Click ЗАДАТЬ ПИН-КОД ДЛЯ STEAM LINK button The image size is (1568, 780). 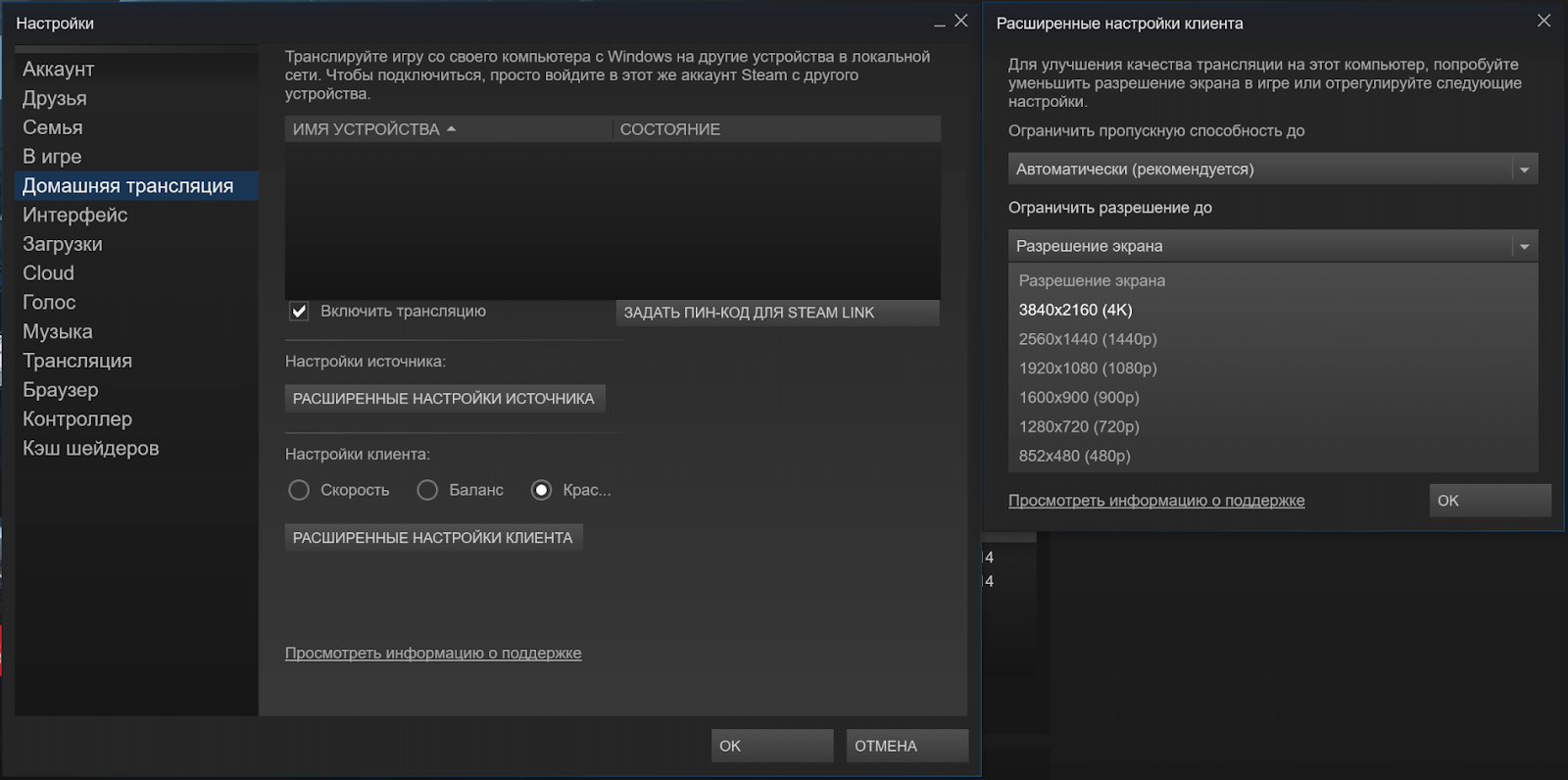point(777,313)
